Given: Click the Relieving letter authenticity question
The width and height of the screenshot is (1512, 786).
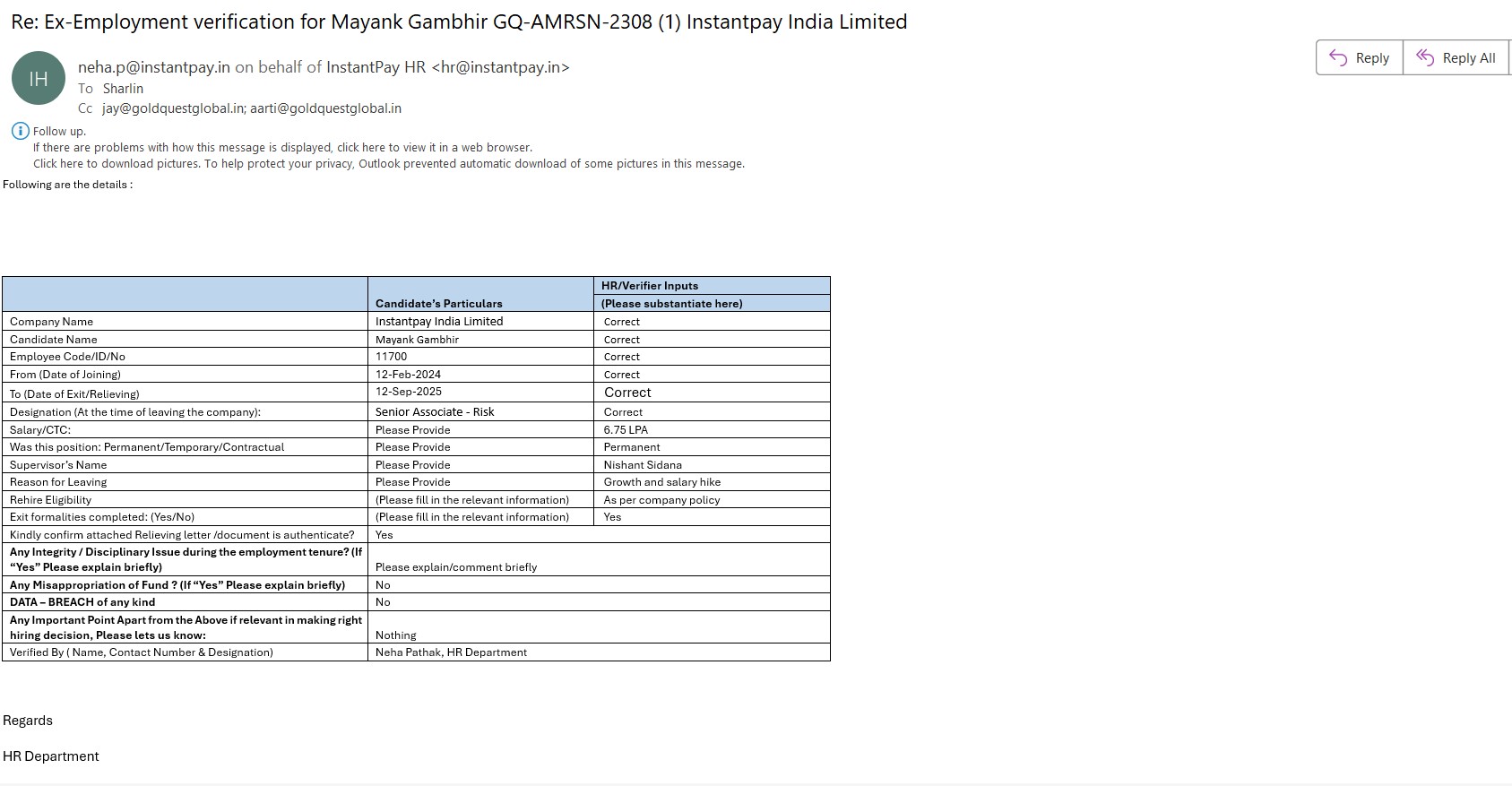Looking at the screenshot, I should point(182,535).
